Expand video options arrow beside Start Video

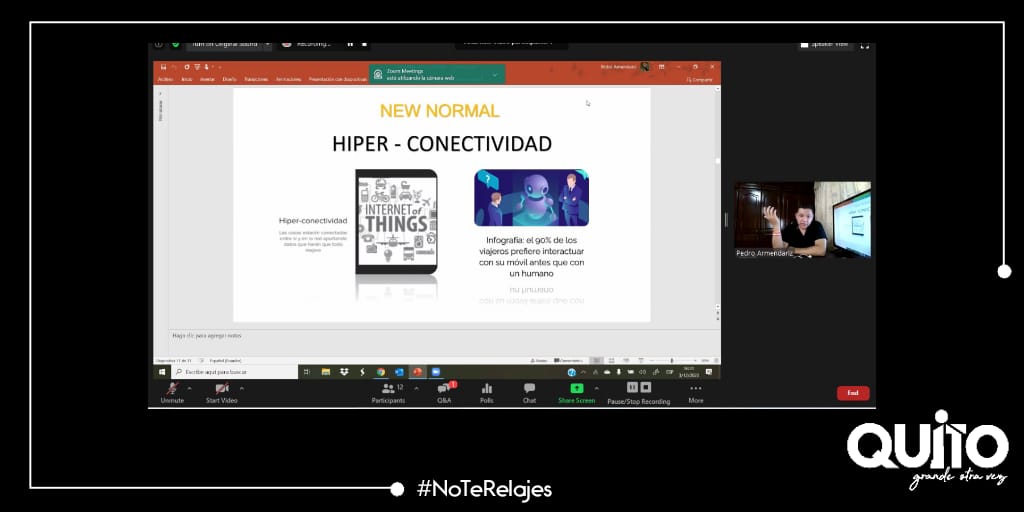pyautogui.click(x=242, y=388)
